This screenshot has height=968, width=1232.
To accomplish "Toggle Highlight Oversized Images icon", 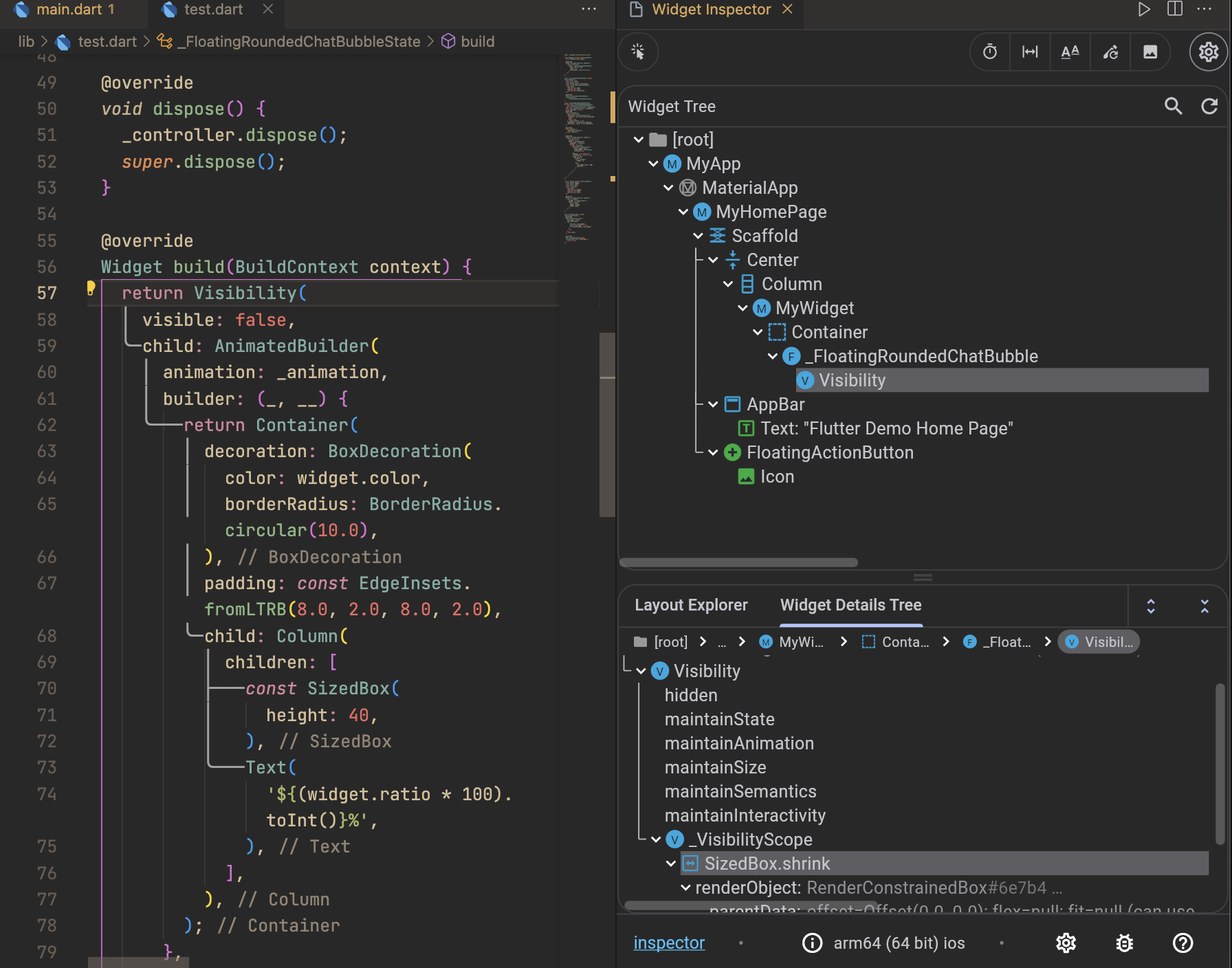I will (x=1150, y=52).
